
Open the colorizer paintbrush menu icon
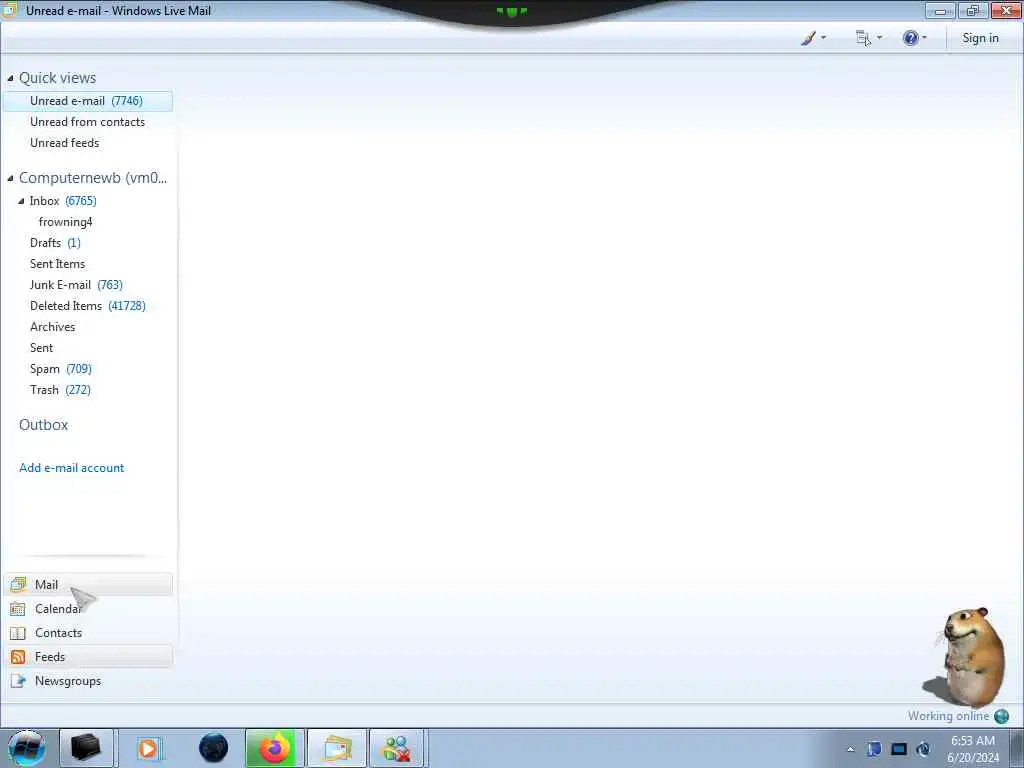(808, 39)
